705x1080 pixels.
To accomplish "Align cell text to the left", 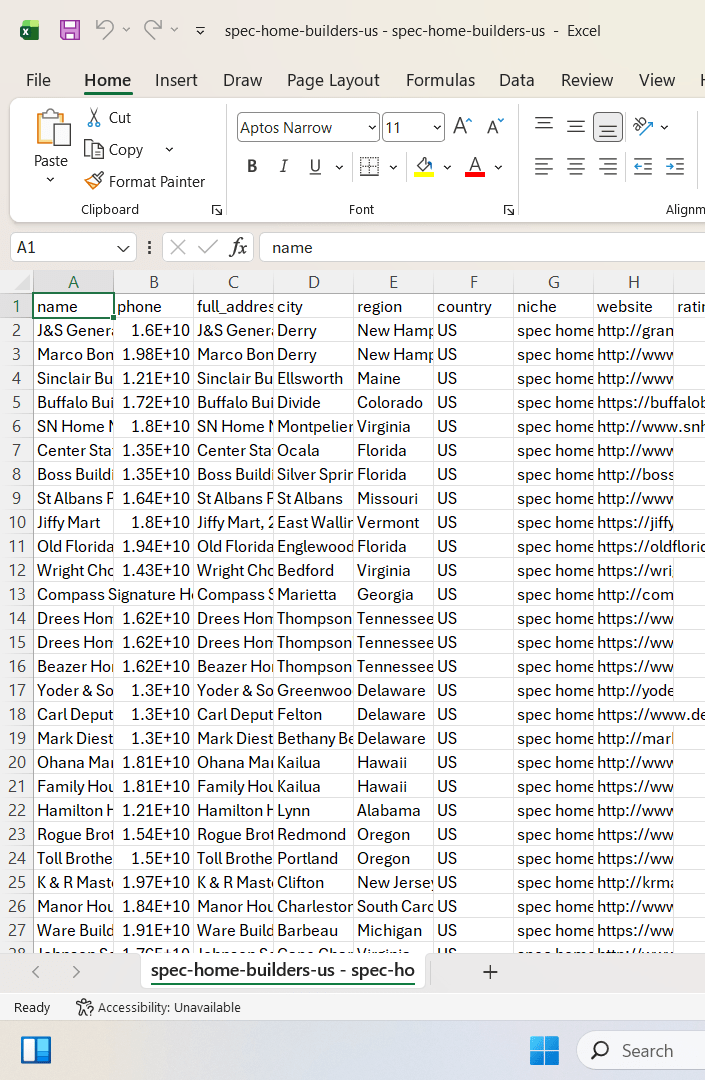I will click(544, 166).
